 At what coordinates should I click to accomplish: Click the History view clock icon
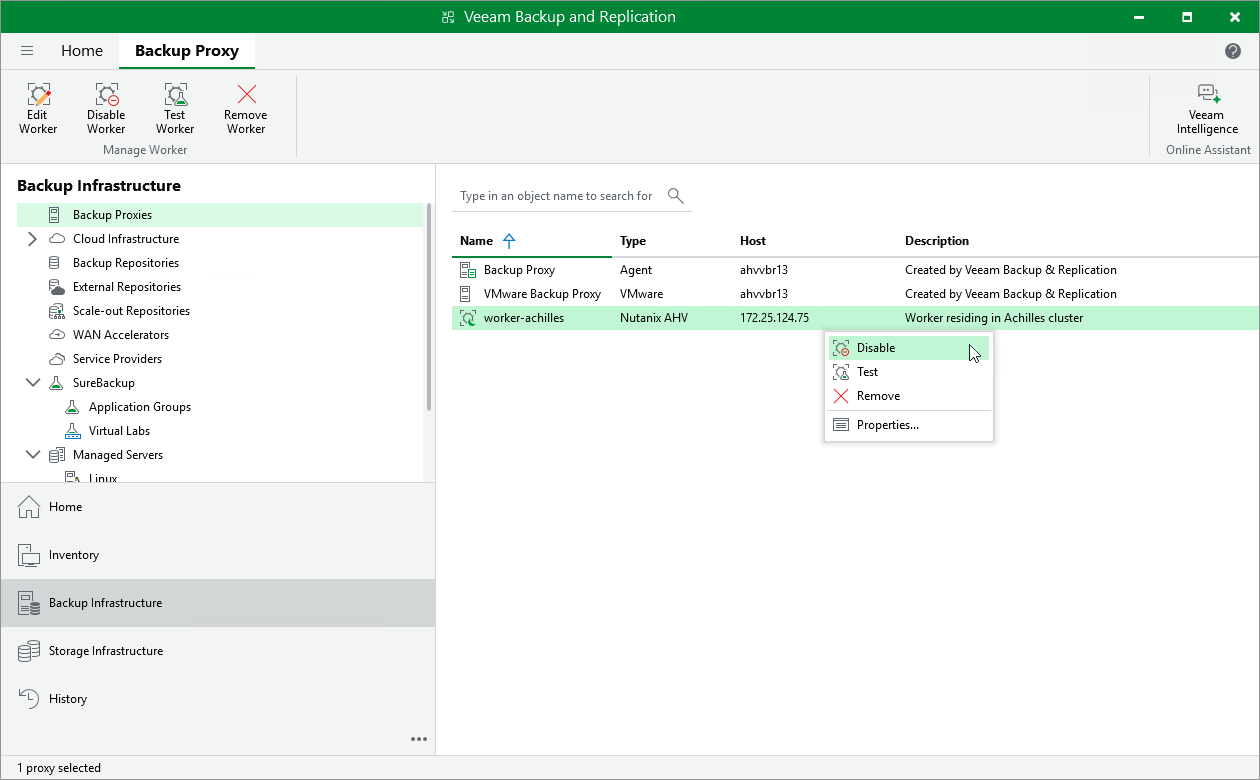[x=29, y=699]
